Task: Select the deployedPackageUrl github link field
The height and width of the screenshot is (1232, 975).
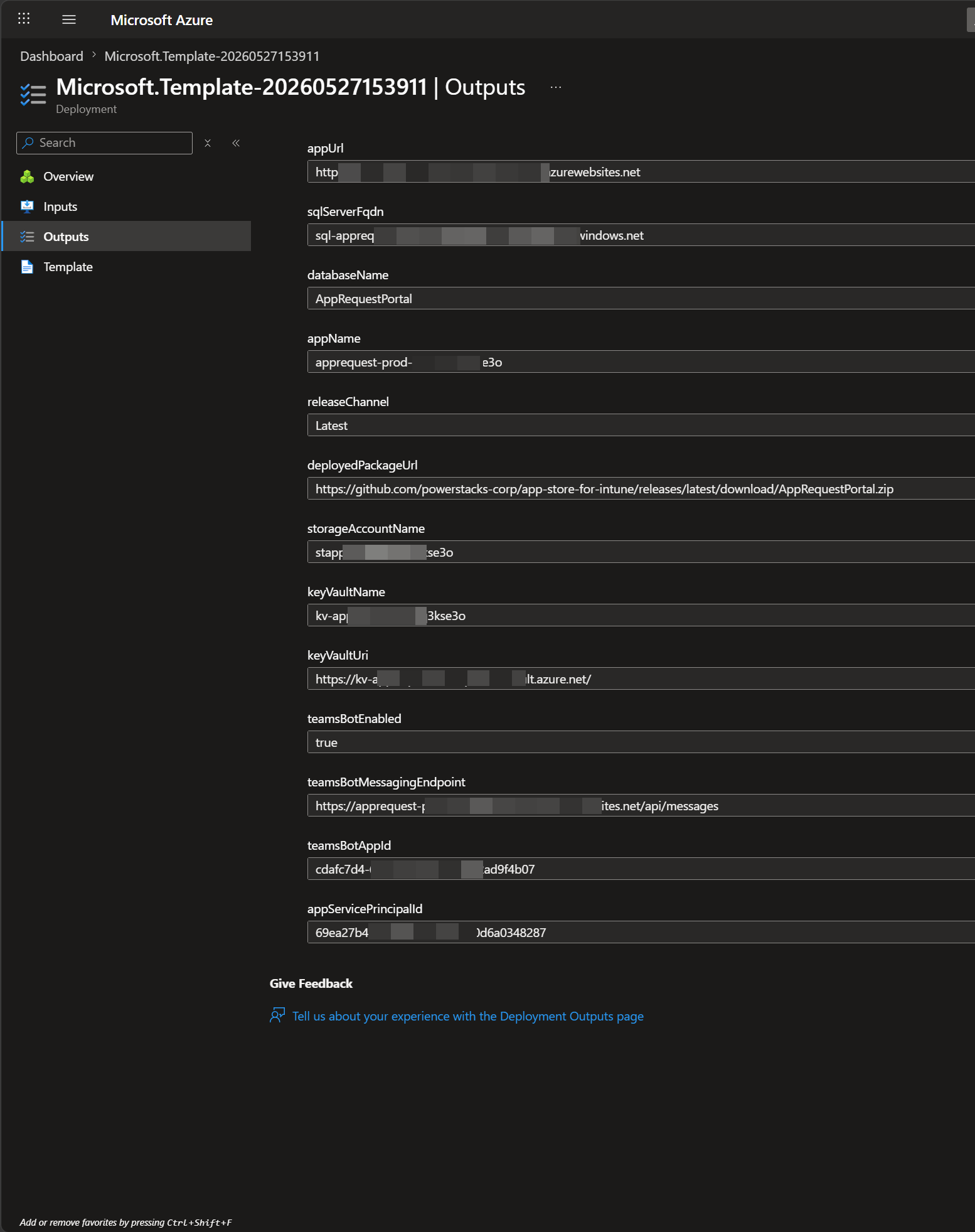Action: [x=641, y=489]
